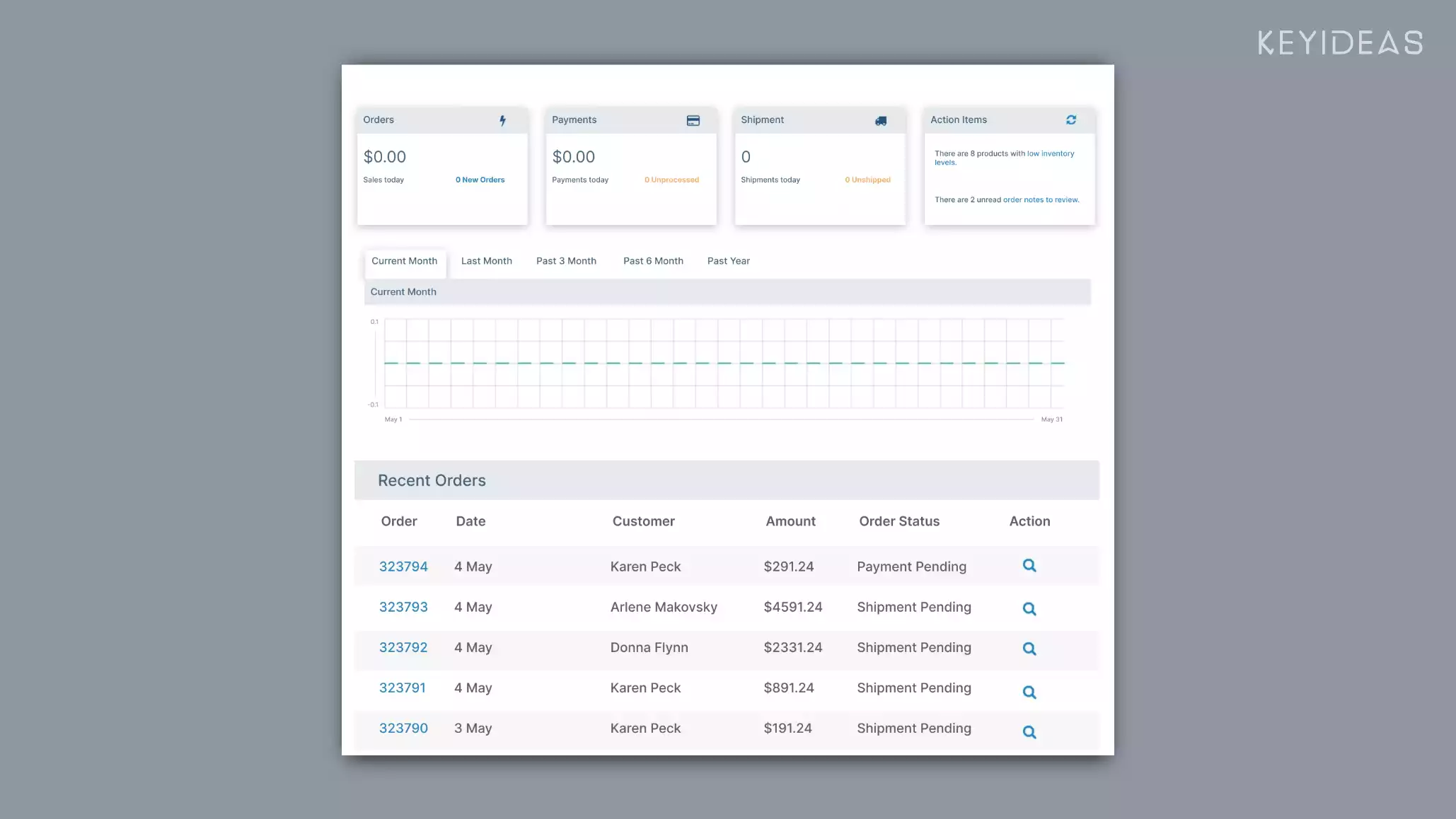The height and width of the screenshot is (819, 1456).
Task: Click the Date column header
Action: click(x=470, y=521)
